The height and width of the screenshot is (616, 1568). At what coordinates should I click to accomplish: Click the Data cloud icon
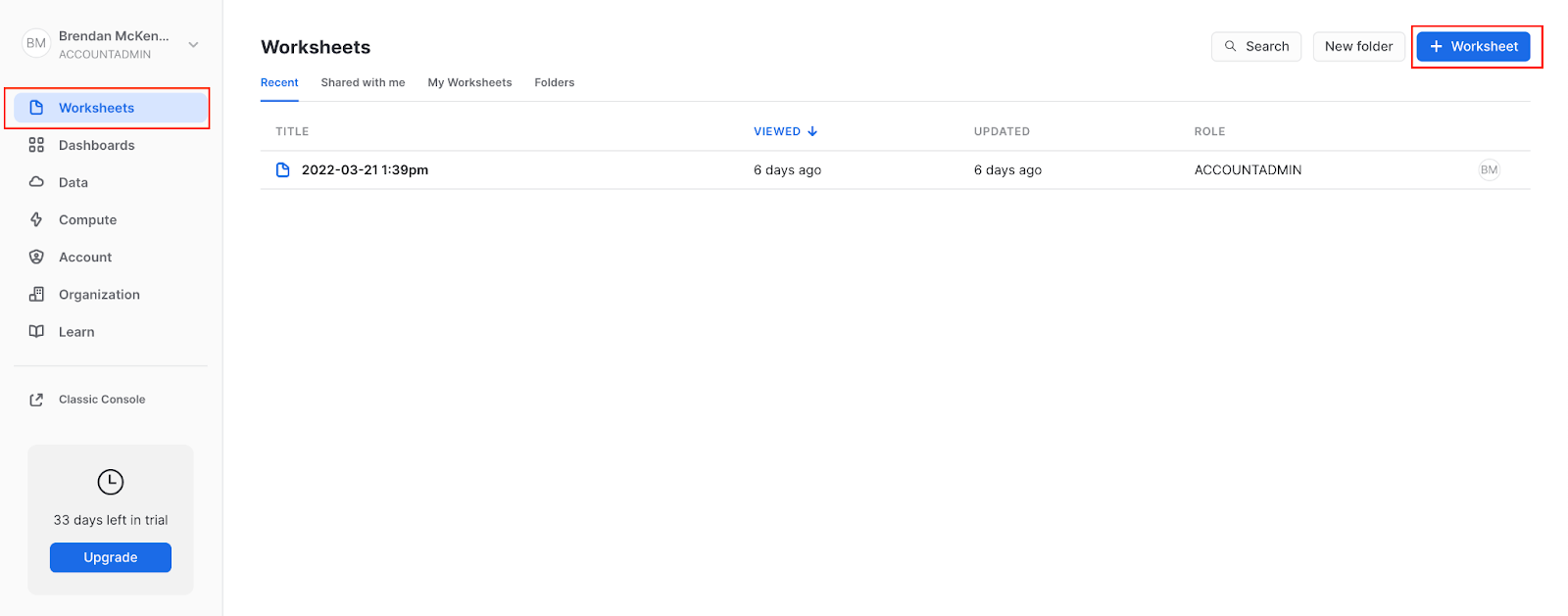36,182
